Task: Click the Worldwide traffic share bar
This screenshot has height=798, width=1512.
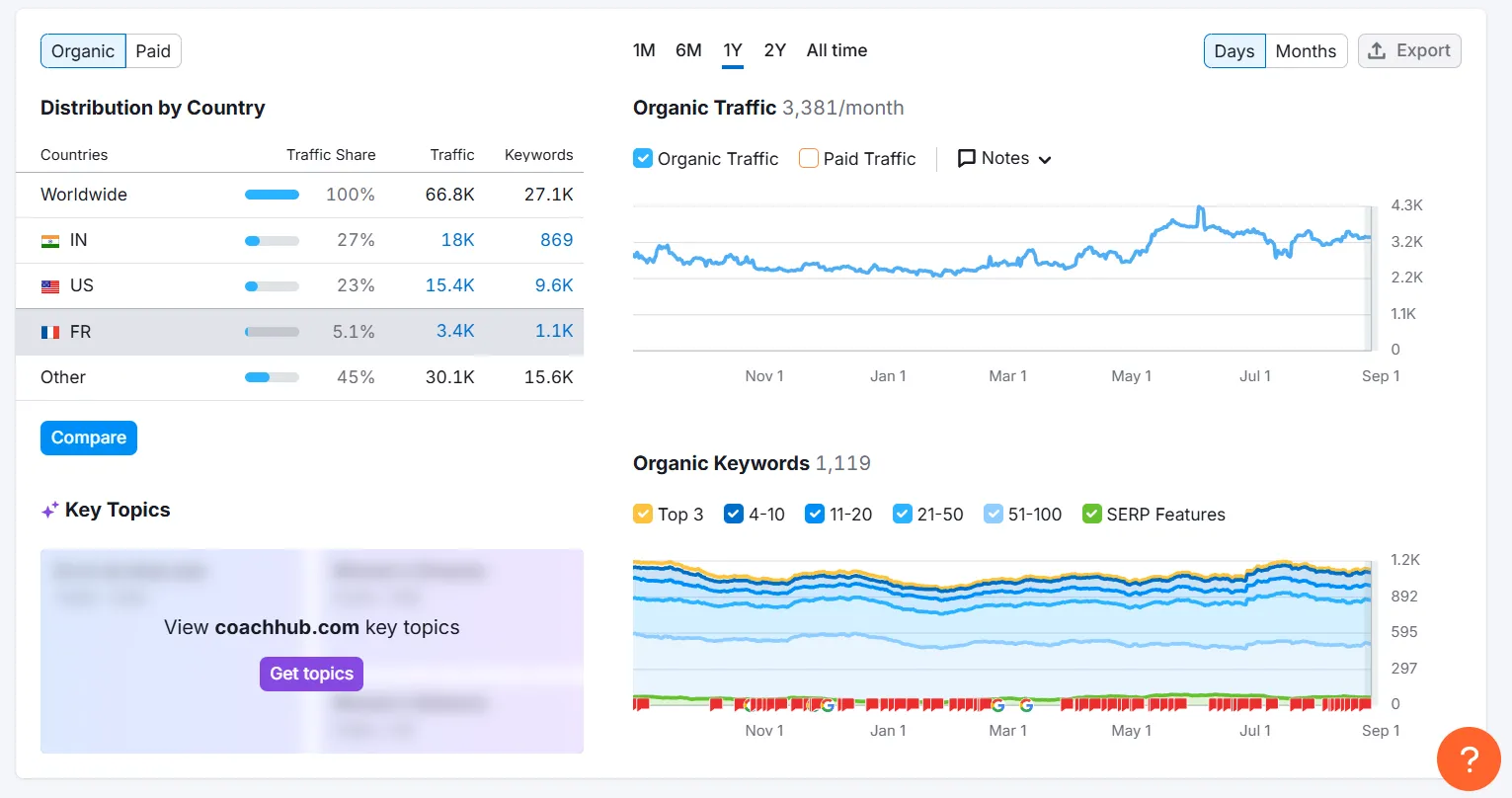Action: pyautogui.click(x=272, y=195)
